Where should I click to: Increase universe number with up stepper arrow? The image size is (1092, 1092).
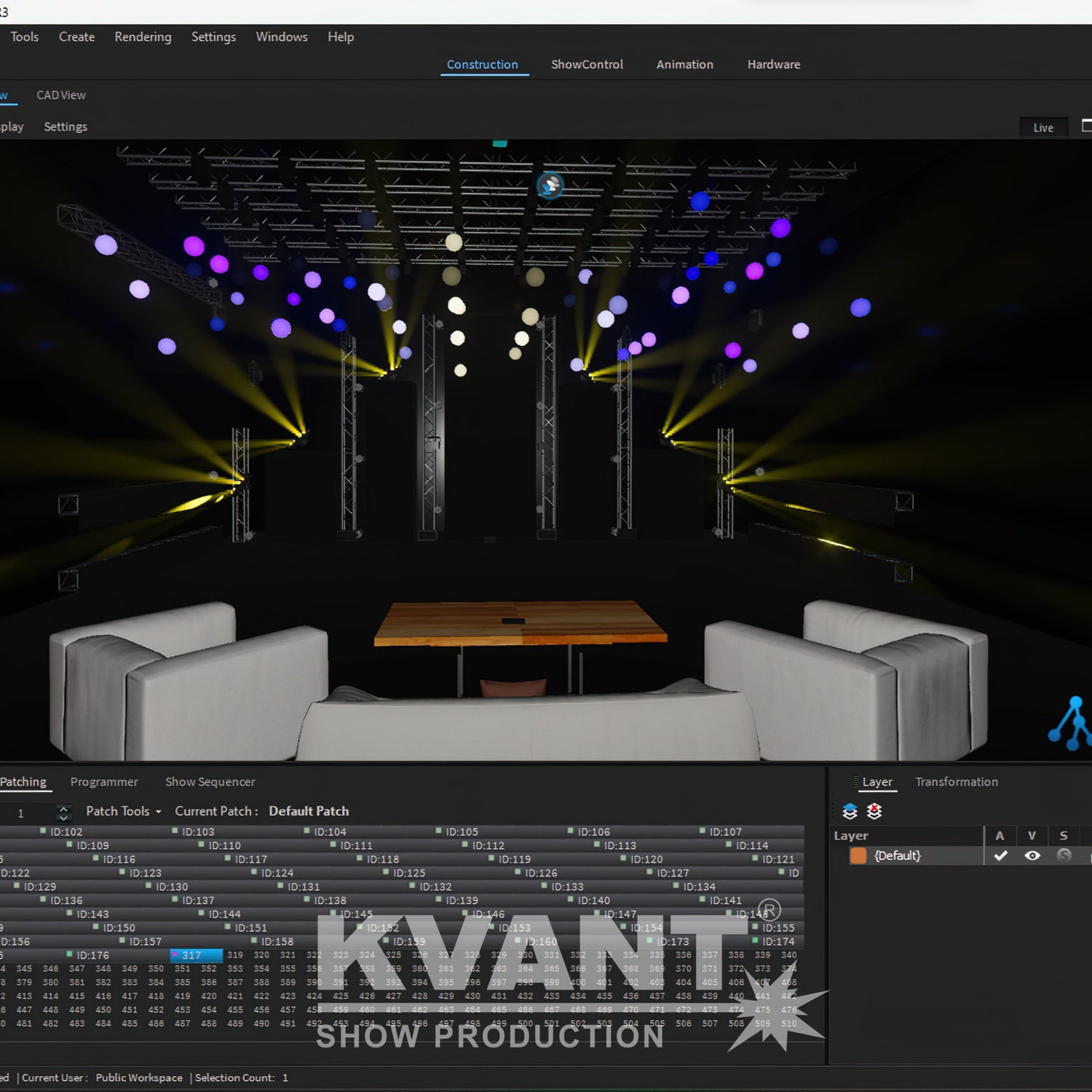[x=64, y=807]
